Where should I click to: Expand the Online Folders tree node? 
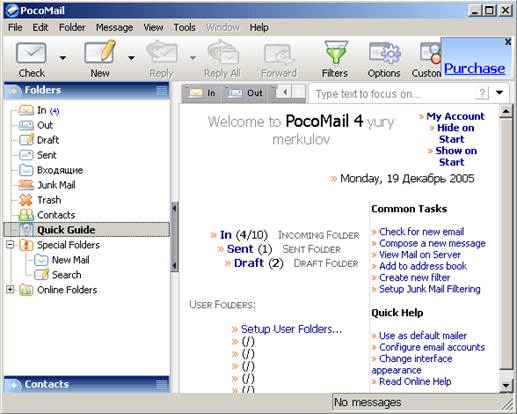coord(10,289)
